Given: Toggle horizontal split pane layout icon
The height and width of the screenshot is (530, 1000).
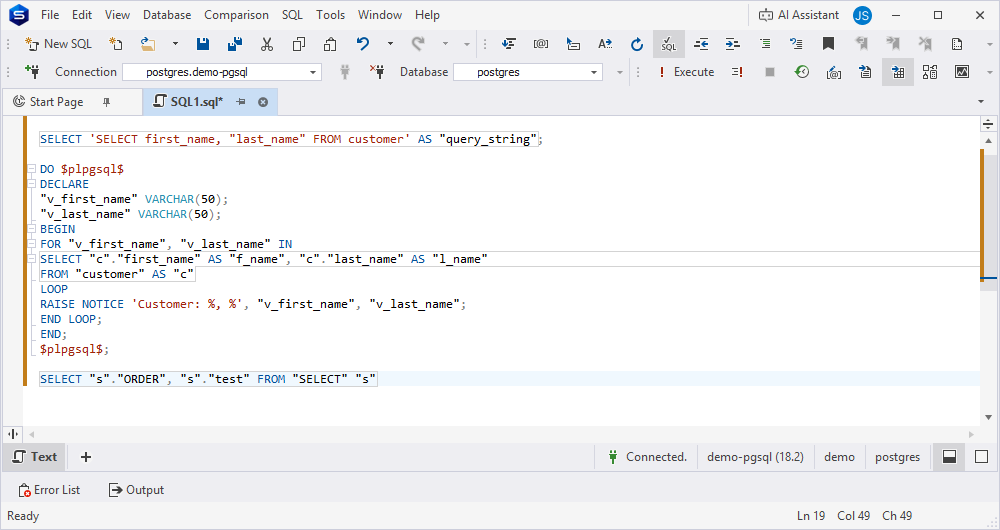Looking at the screenshot, I should [x=950, y=457].
